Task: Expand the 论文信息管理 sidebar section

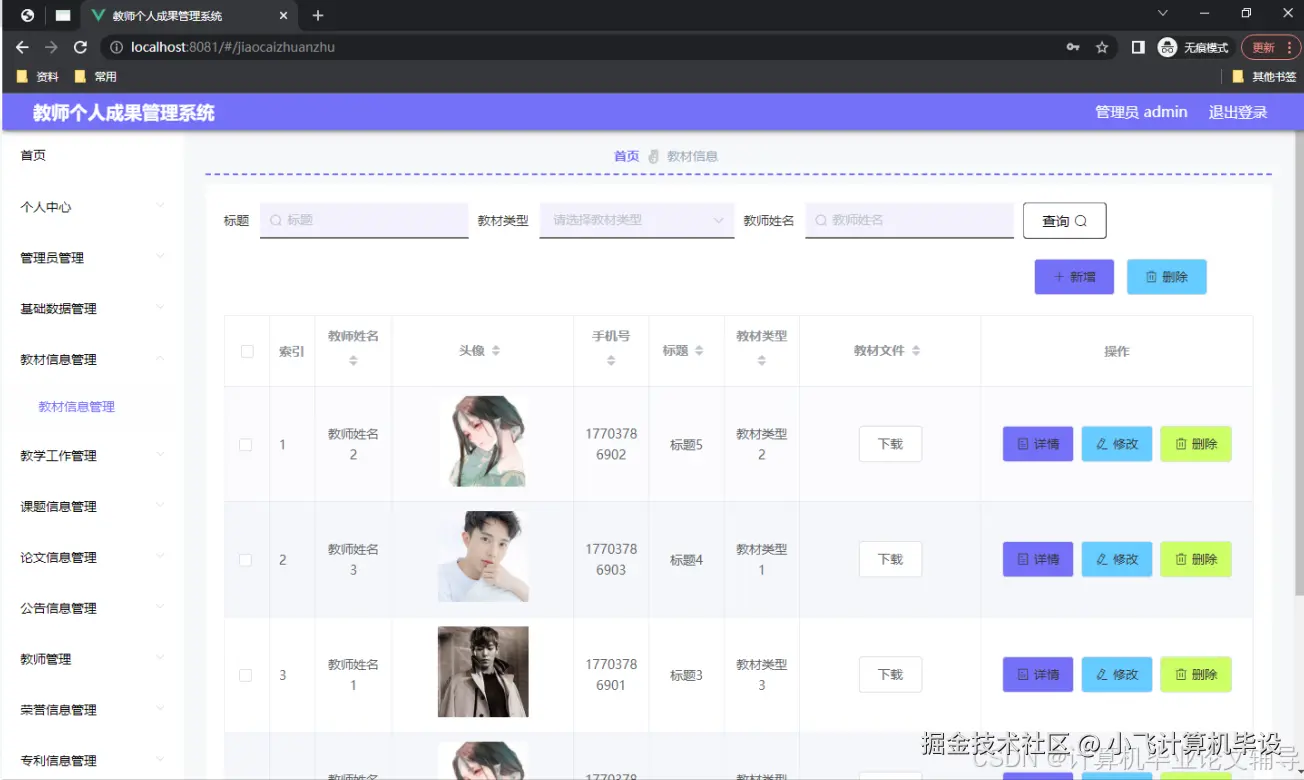Action: pos(57,557)
